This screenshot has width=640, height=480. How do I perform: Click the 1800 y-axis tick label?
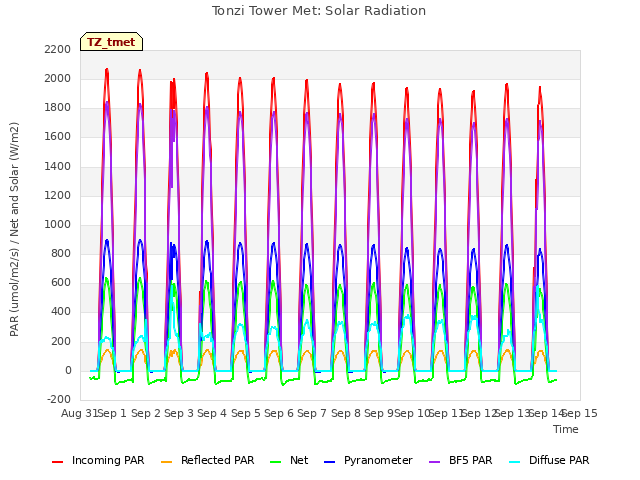[58, 108]
